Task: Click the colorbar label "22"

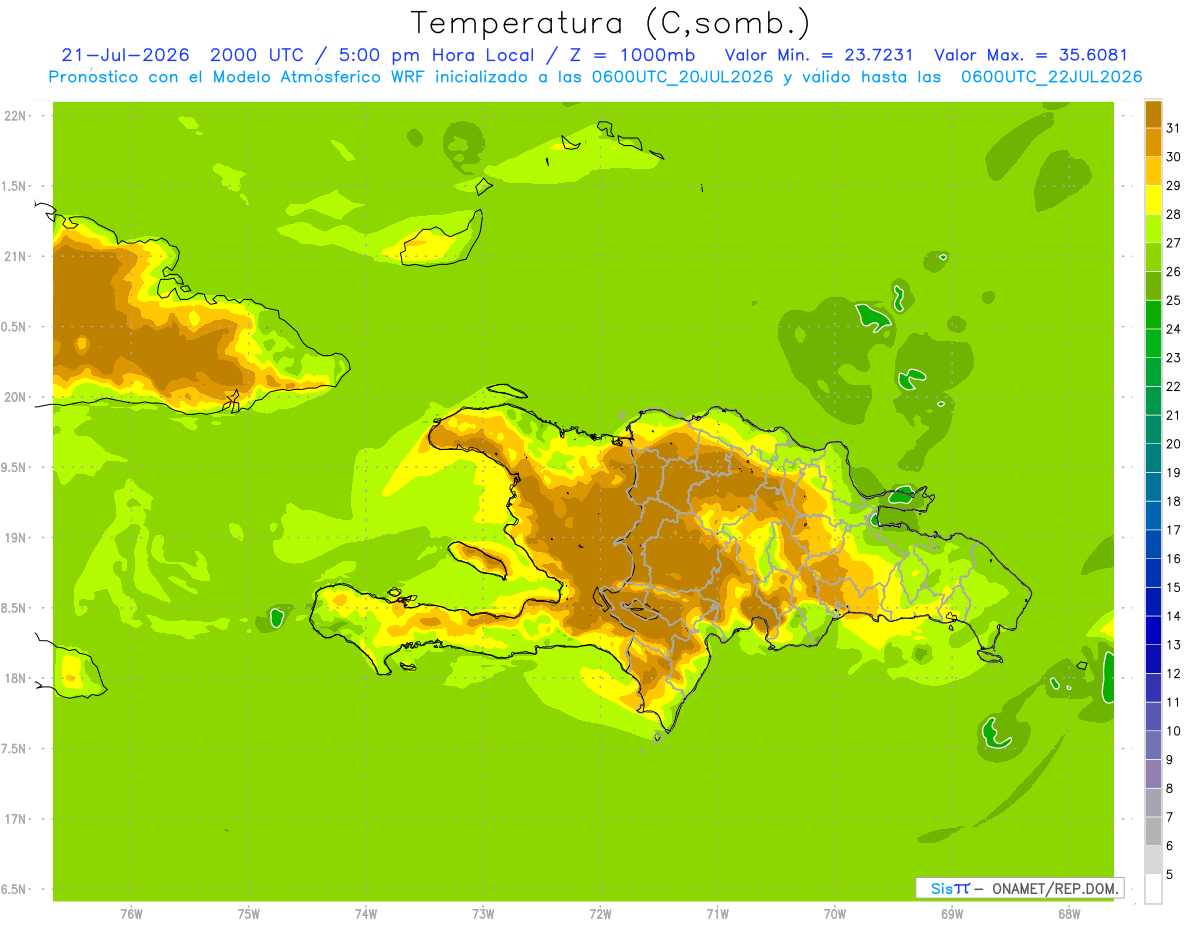Action: 1173,386
